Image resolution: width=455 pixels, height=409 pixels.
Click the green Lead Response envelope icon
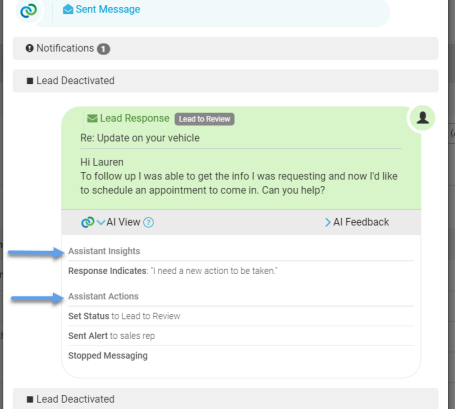pos(92,118)
